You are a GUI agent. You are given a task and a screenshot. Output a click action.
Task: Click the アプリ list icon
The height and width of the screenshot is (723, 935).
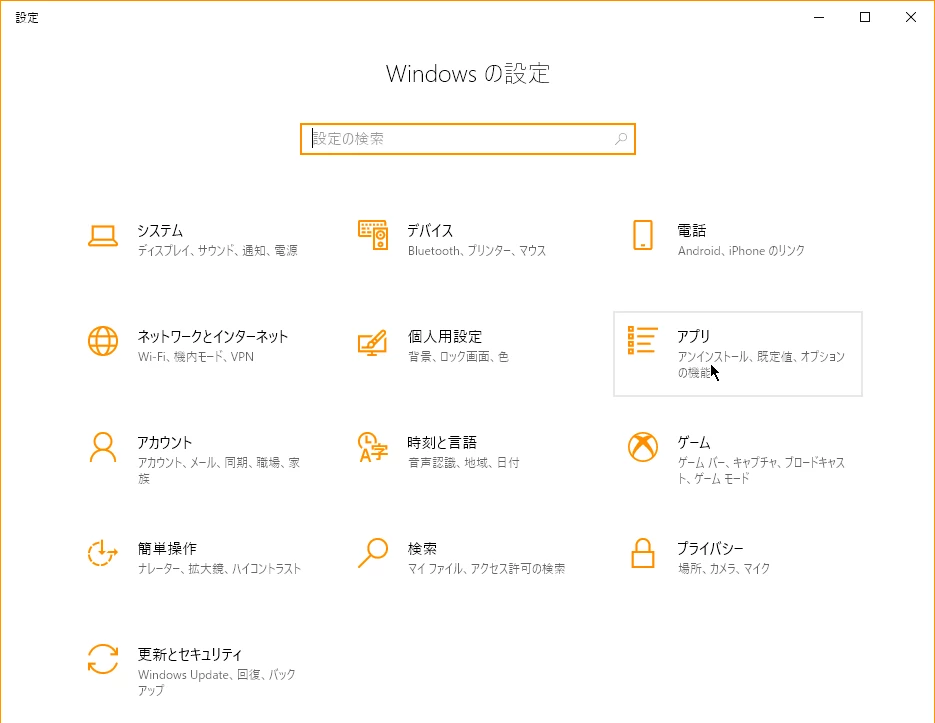coord(642,341)
